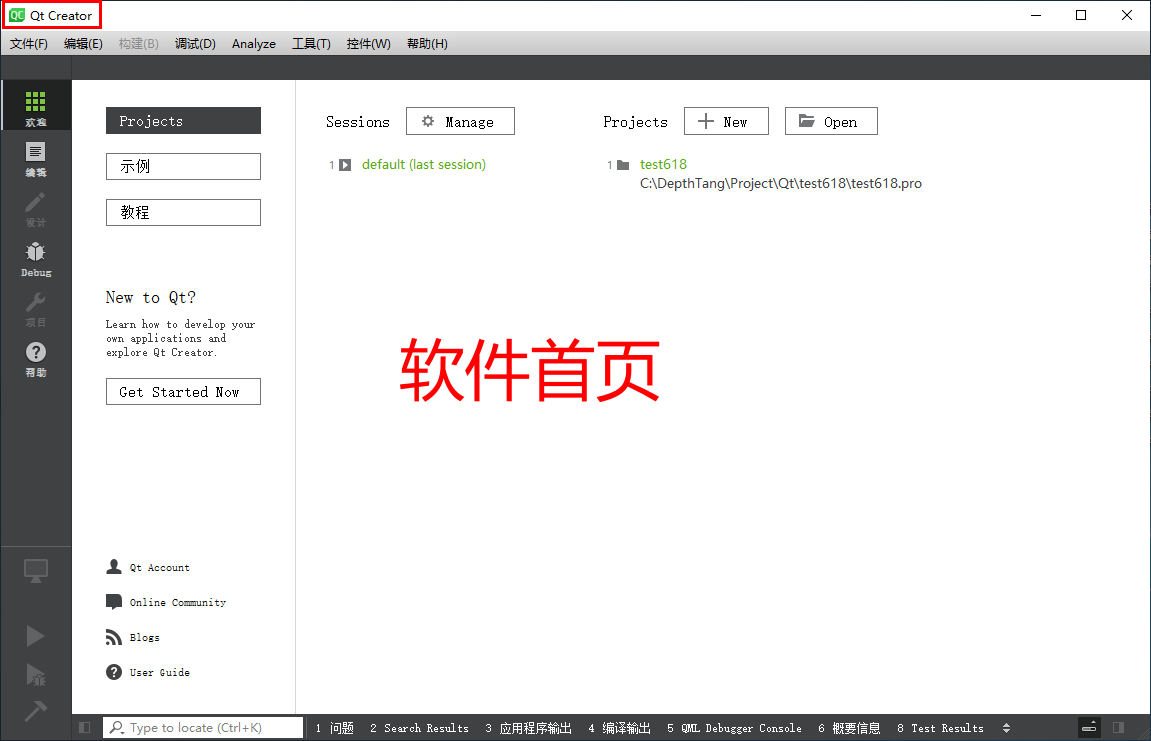Viewport: 1151px width, 741px height.
Task: Open the 调试(D) menu
Action: (x=195, y=43)
